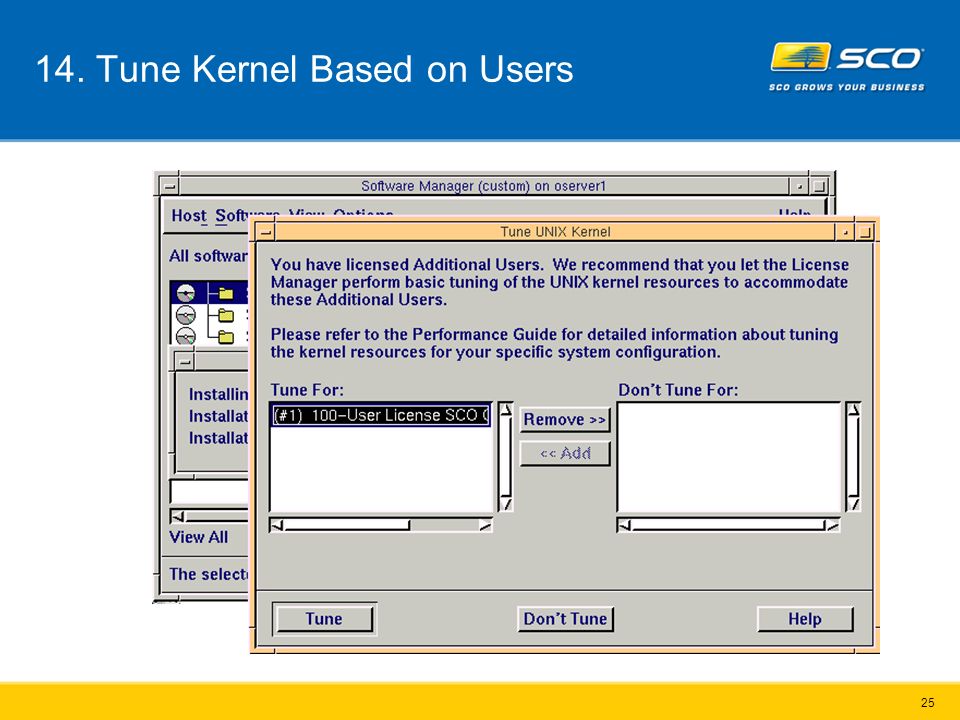Click Software Manager (custom) title bar
This screenshot has height=720, width=960.
(x=484, y=186)
